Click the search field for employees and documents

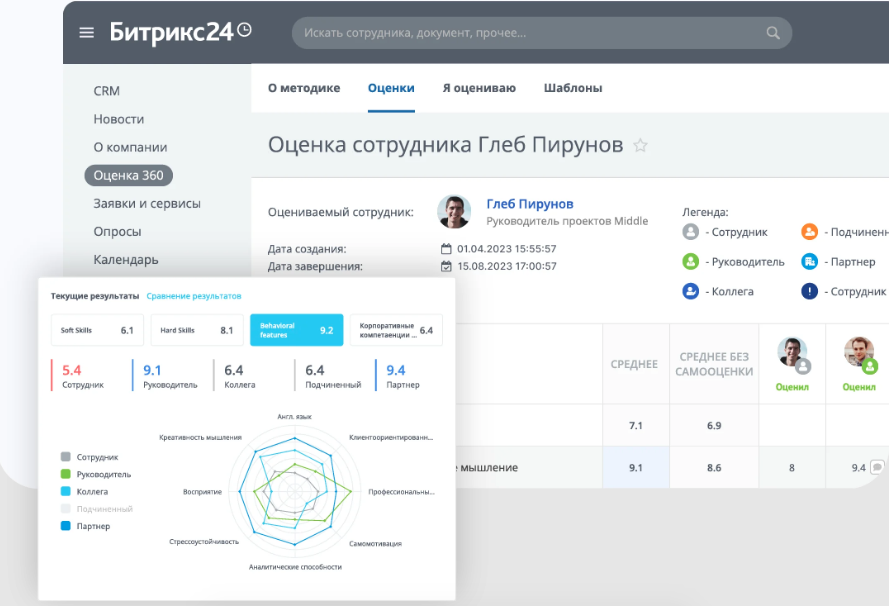pyautogui.click(x=541, y=33)
